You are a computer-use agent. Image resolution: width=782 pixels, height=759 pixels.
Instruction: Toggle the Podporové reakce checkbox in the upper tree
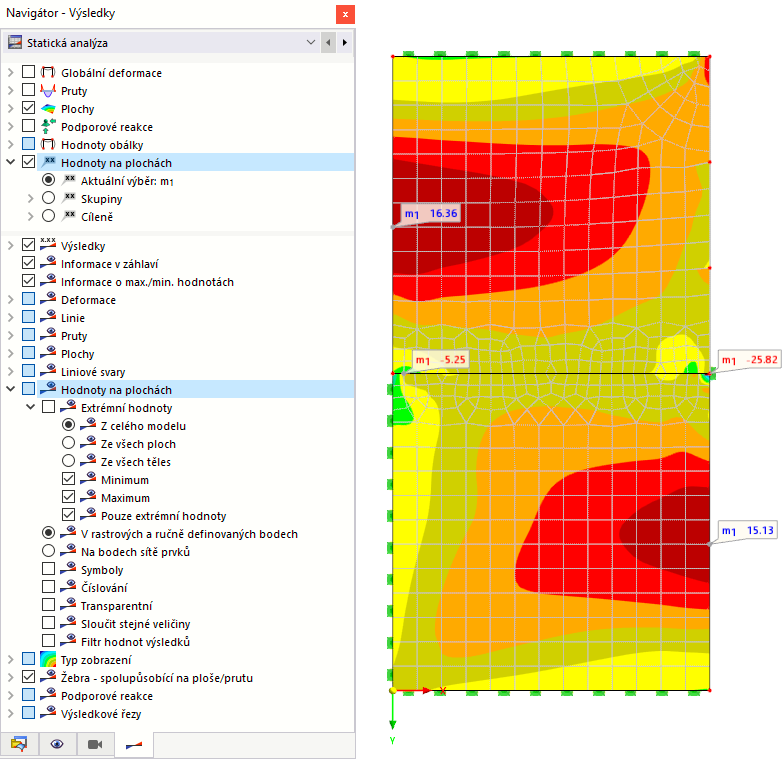click(x=28, y=126)
